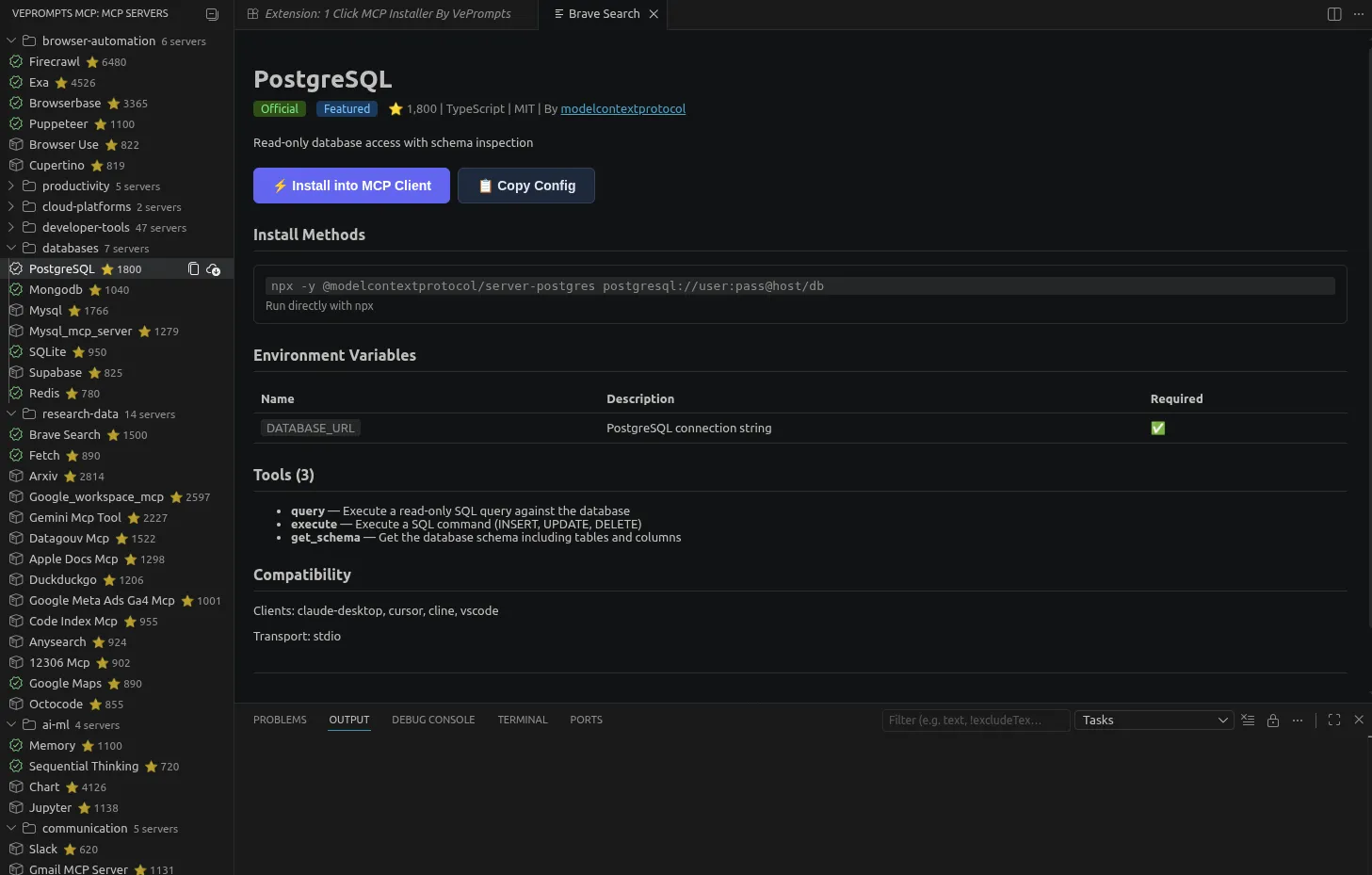Open the PROBLEMS panel tab

280,720
